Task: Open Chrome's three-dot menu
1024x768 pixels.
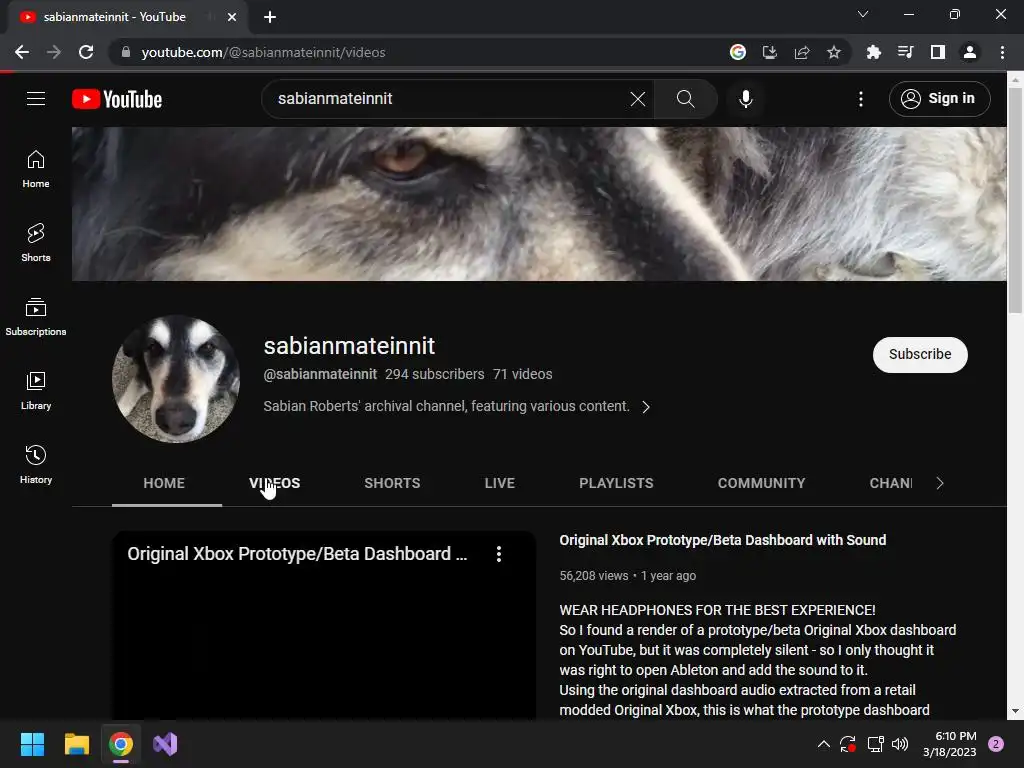Action: [x=1002, y=52]
